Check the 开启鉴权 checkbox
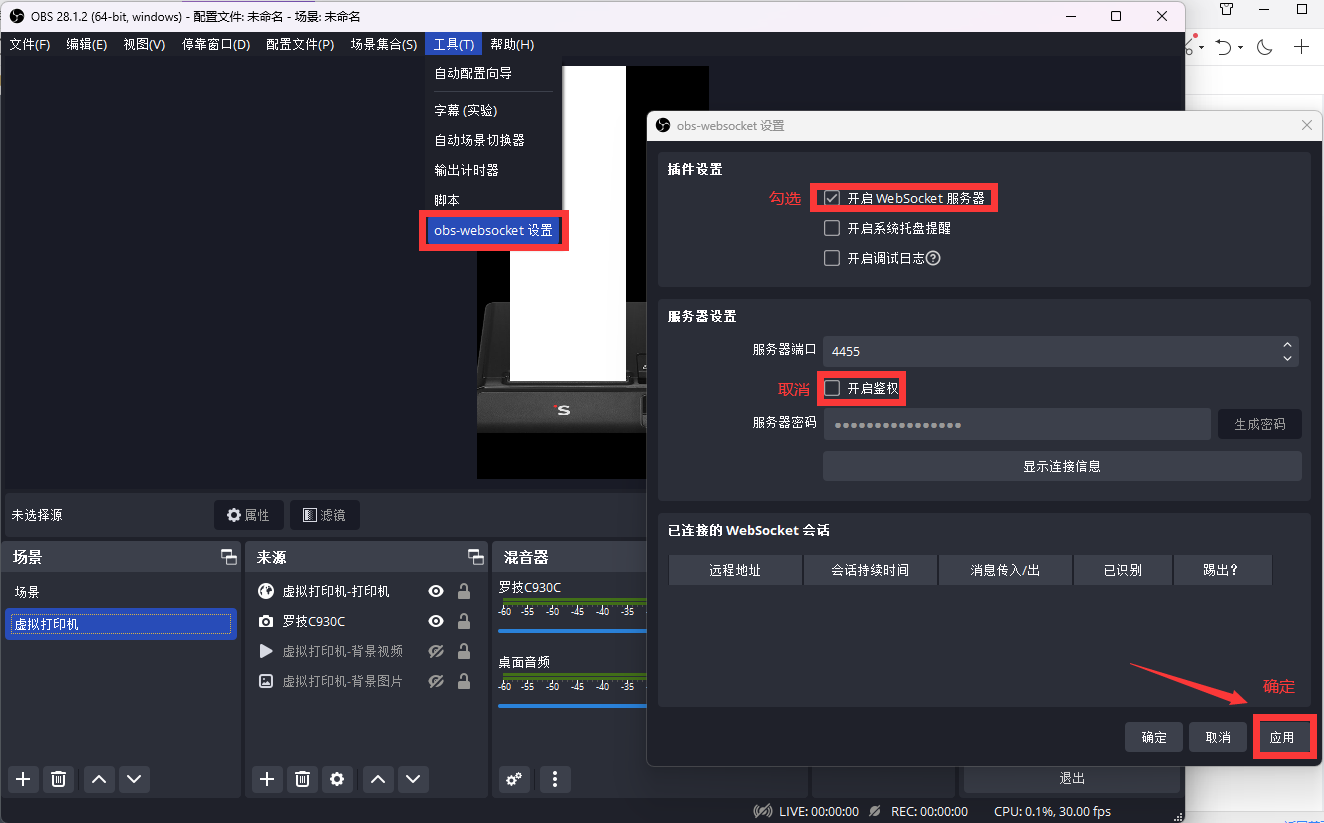This screenshot has height=823, width=1324. coord(832,388)
